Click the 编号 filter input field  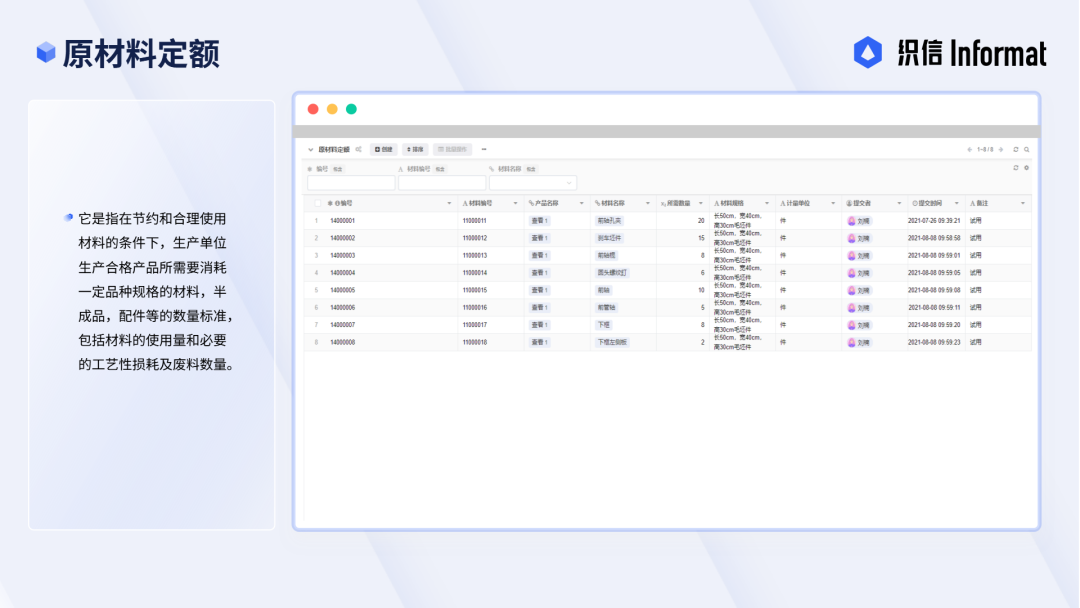[351, 182]
